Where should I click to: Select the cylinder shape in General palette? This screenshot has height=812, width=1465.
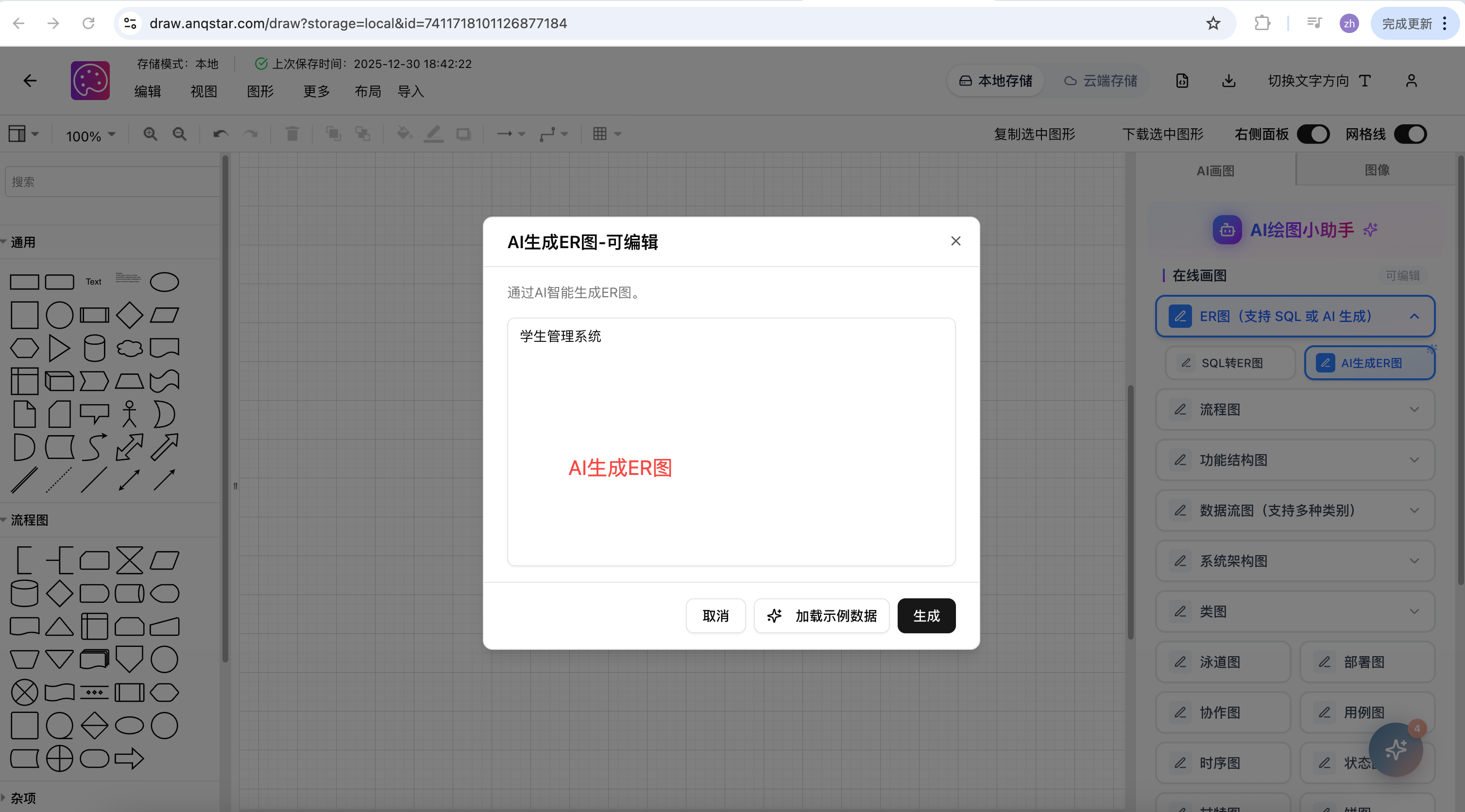click(94, 348)
